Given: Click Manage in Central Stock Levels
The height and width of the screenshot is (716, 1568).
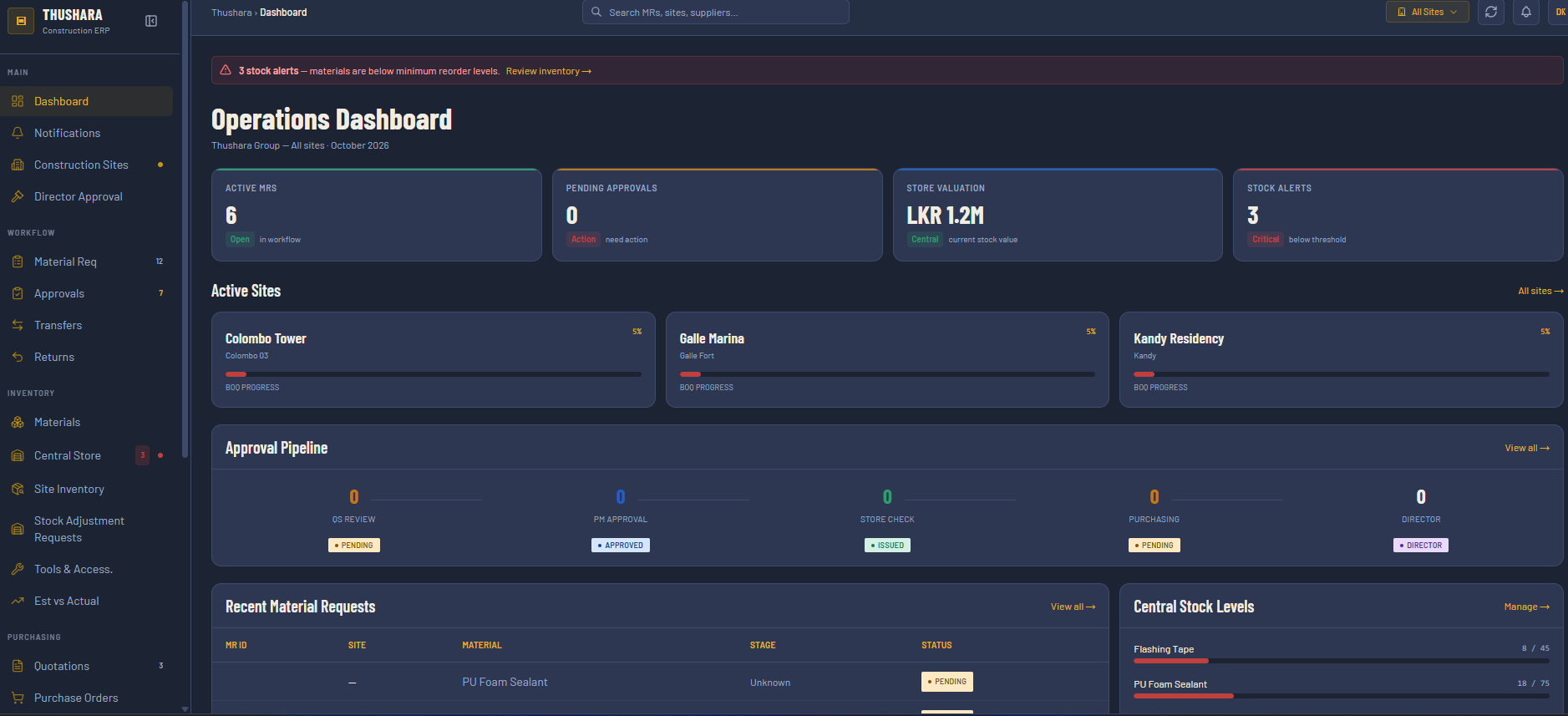Looking at the screenshot, I should tap(1527, 607).
